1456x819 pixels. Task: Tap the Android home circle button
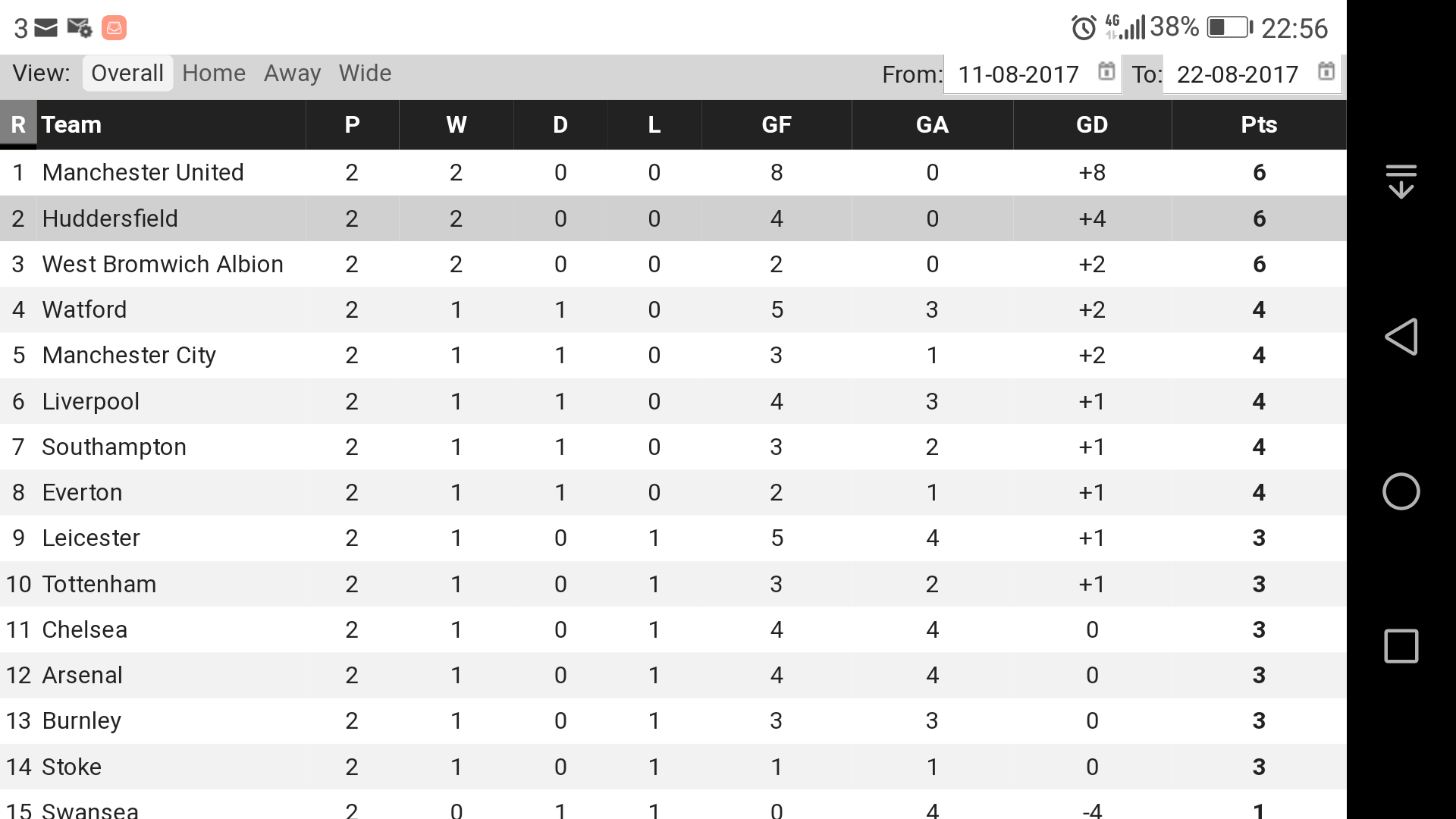pyautogui.click(x=1401, y=491)
